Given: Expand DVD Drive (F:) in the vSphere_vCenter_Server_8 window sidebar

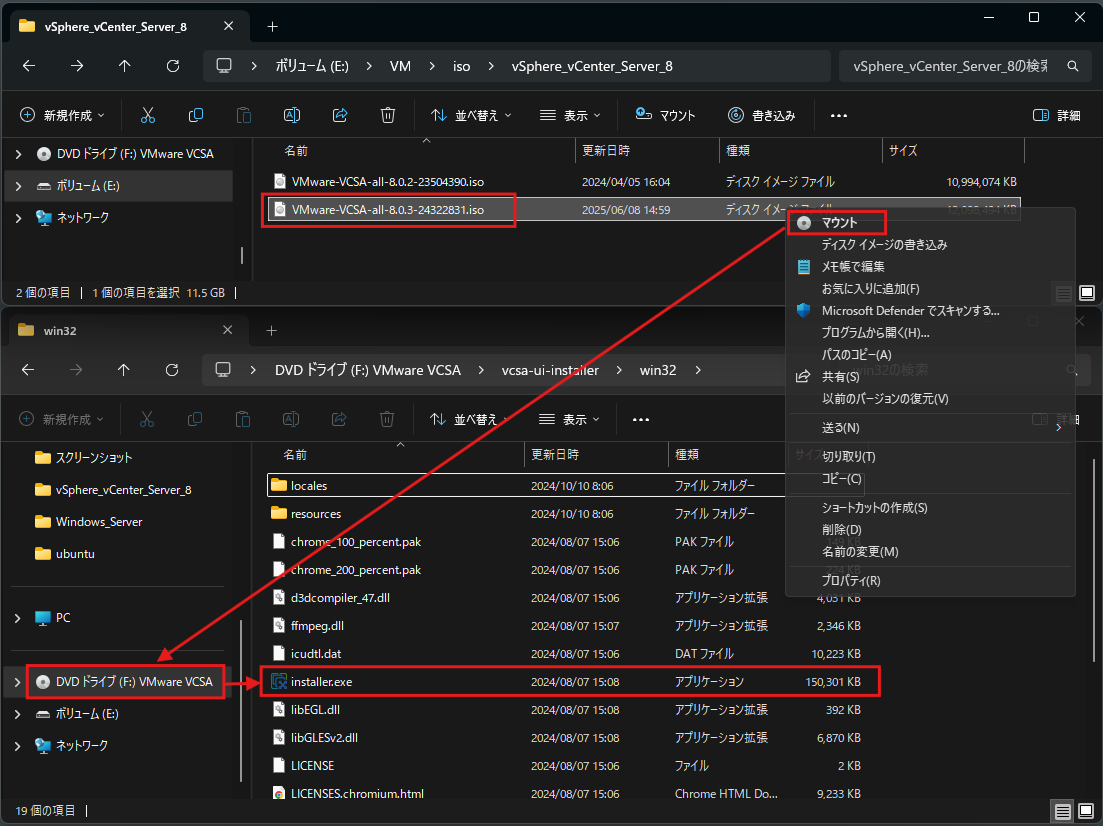Looking at the screenshot, I should [18, 154].
